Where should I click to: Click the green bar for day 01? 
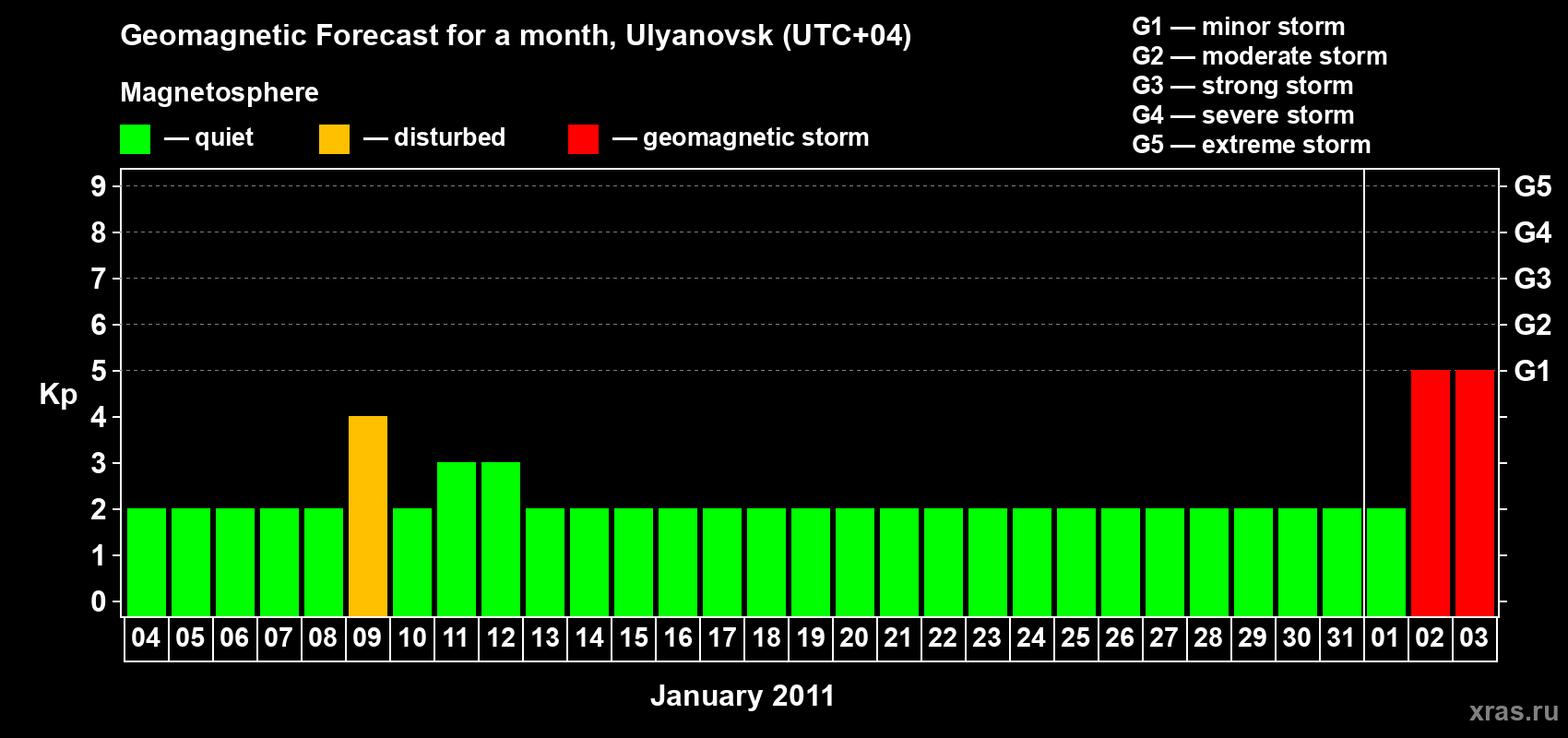click(x=1386, y=562)
